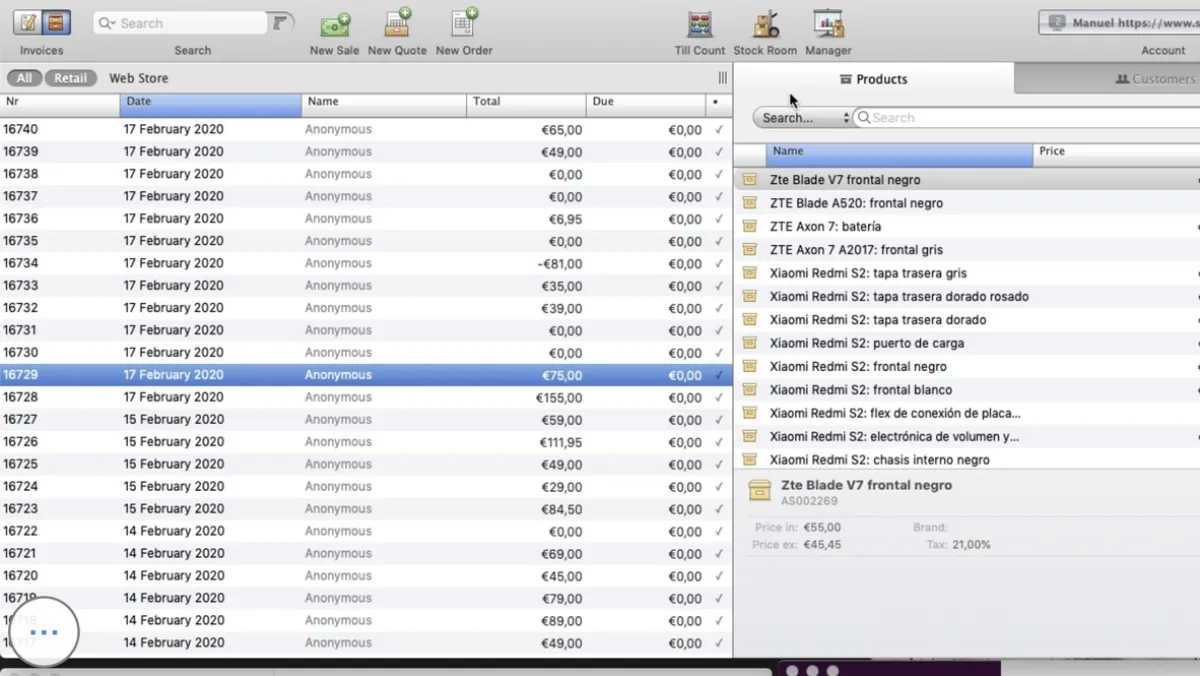Expand the invoice search magnifier options menu
This screenshot has height=676, width=1200.
click(107, 23)
